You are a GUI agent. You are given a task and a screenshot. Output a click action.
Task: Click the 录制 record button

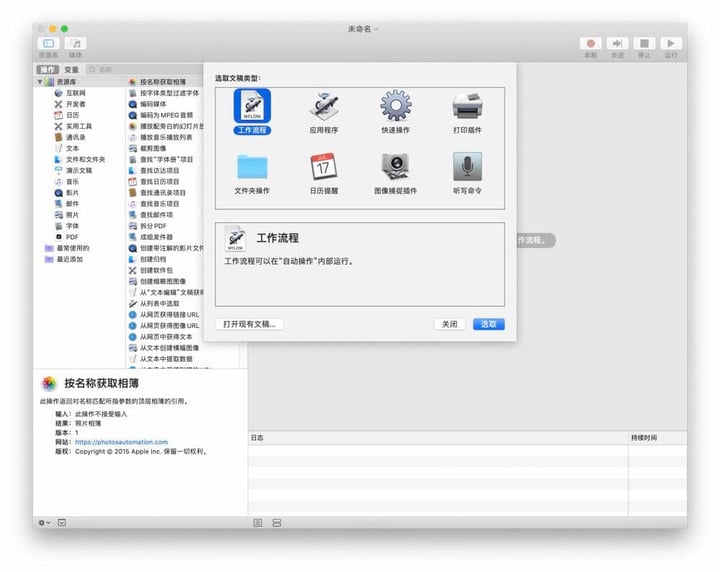coord(591,44)
